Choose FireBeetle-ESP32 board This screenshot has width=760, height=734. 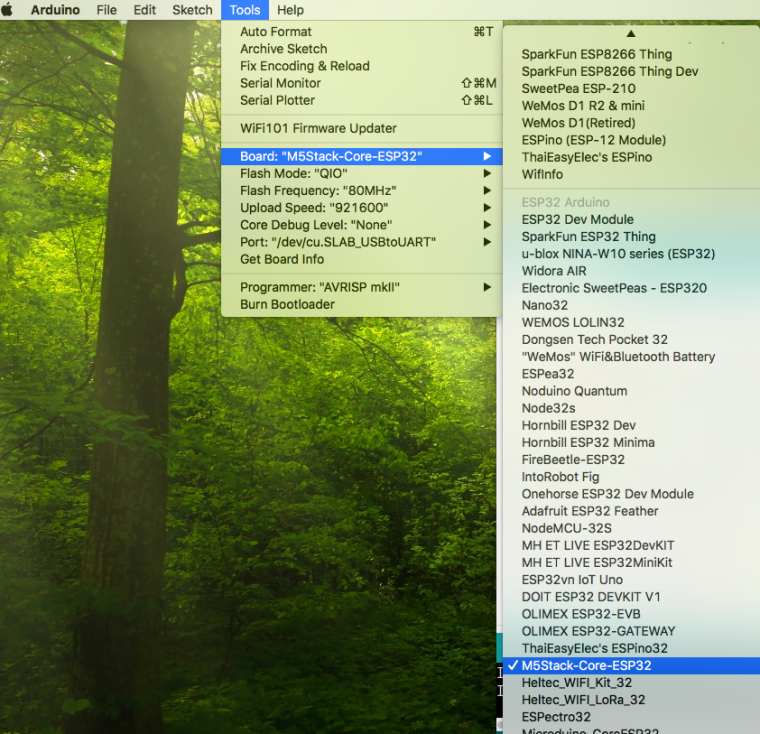click(632, 460)
